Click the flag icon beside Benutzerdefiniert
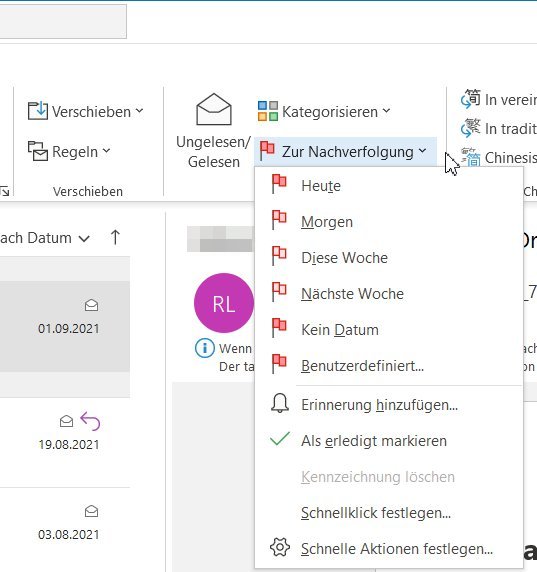The image size is (537, 572). 279,364
